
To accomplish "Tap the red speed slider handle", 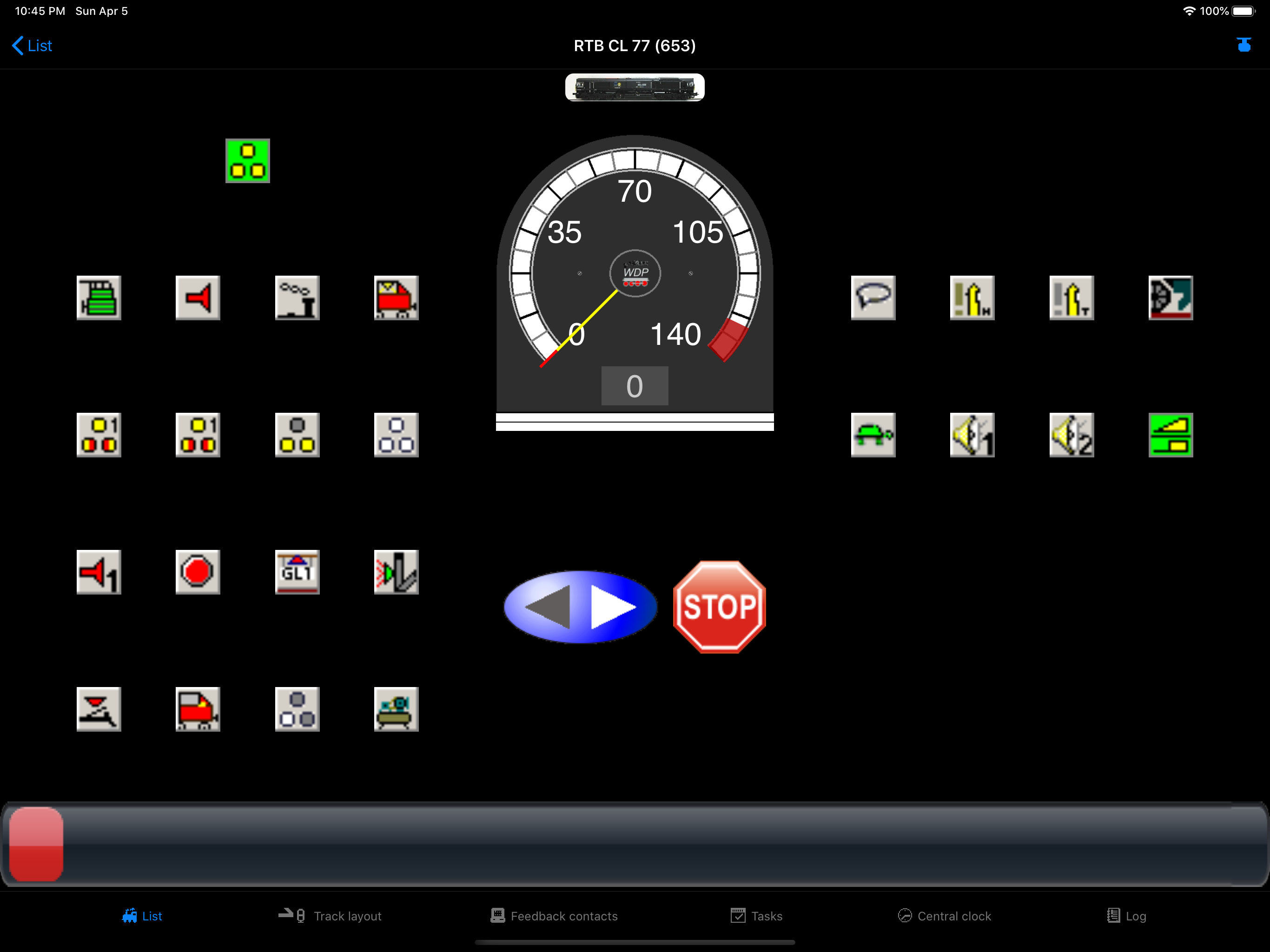I will coord(36,844).
